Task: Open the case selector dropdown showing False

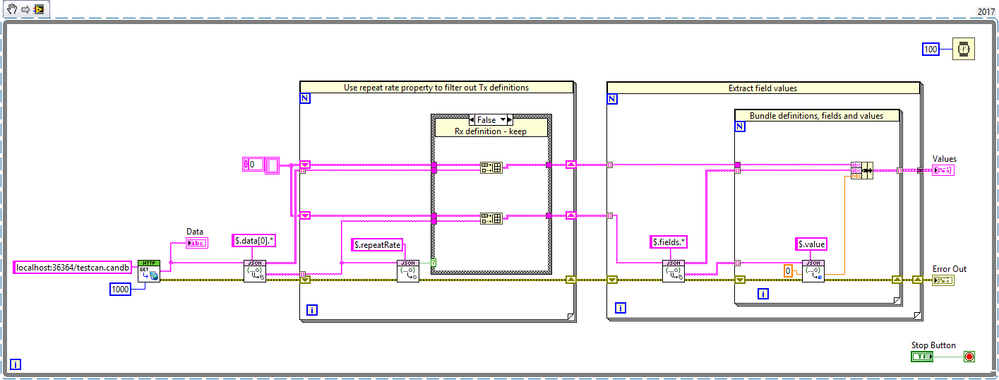Action: (x=491, y=120)
